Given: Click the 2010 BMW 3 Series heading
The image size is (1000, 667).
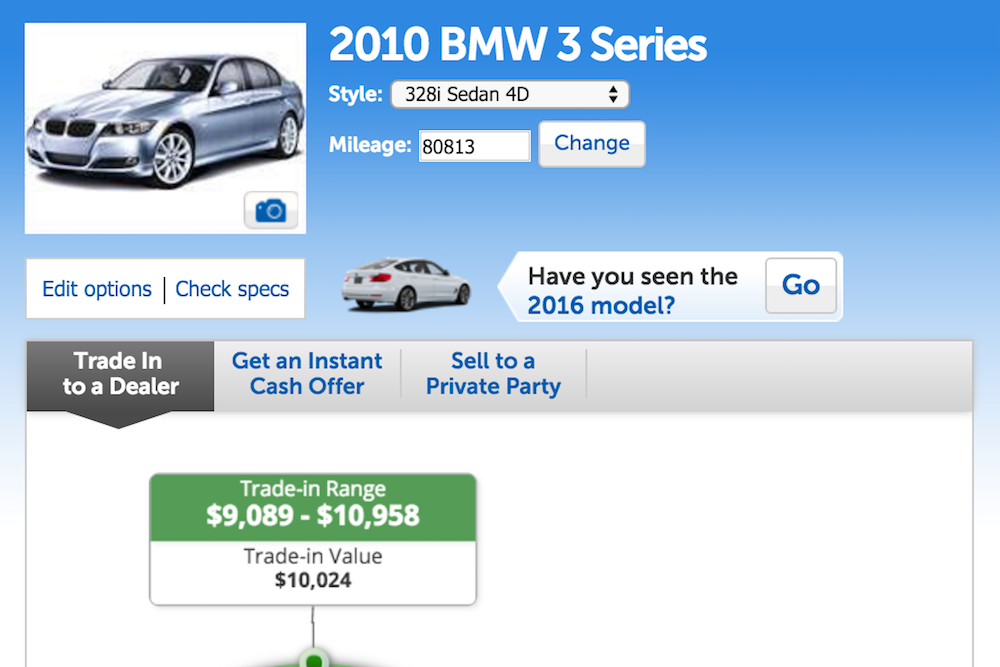Looking at the screenshot, I should pyautogui.click(x=518, y=45).
